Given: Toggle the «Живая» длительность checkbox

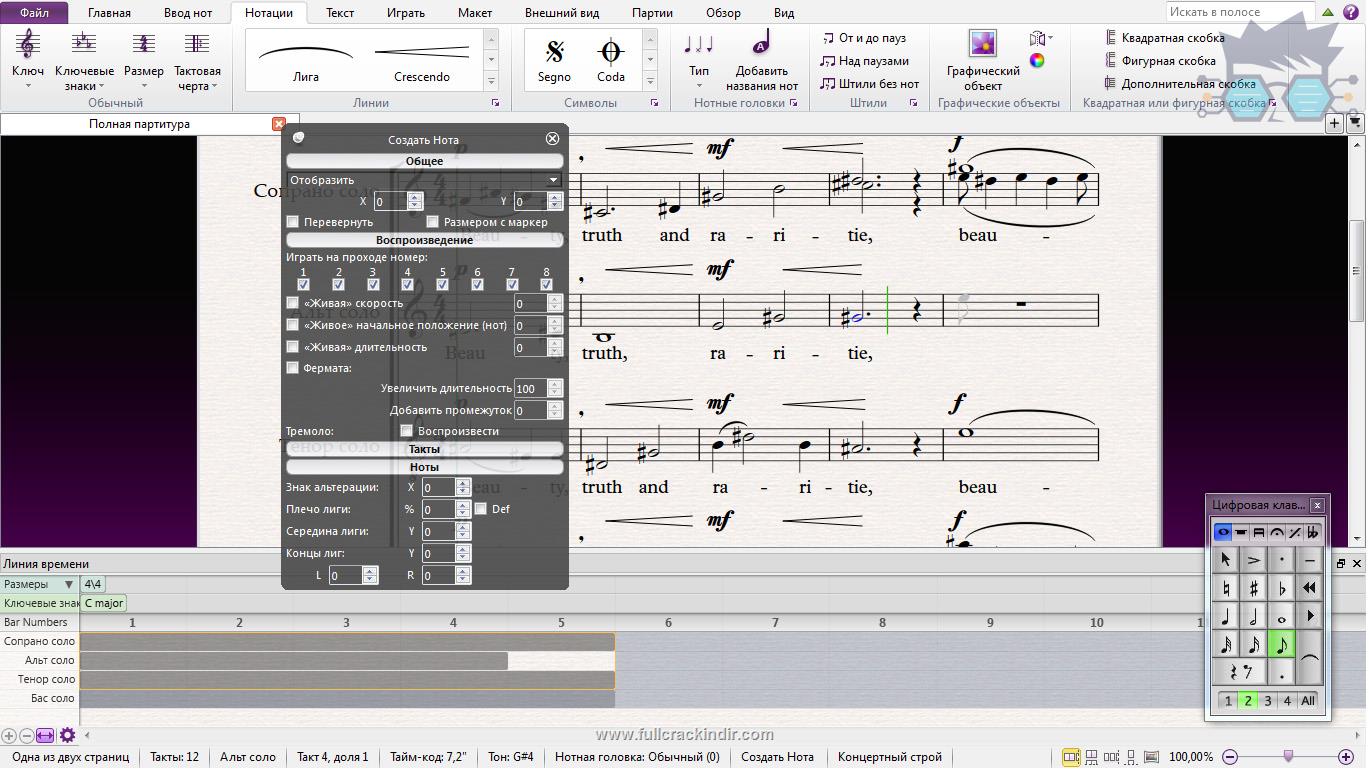Looking at the screenshot, I should click(x=293, y=347).
